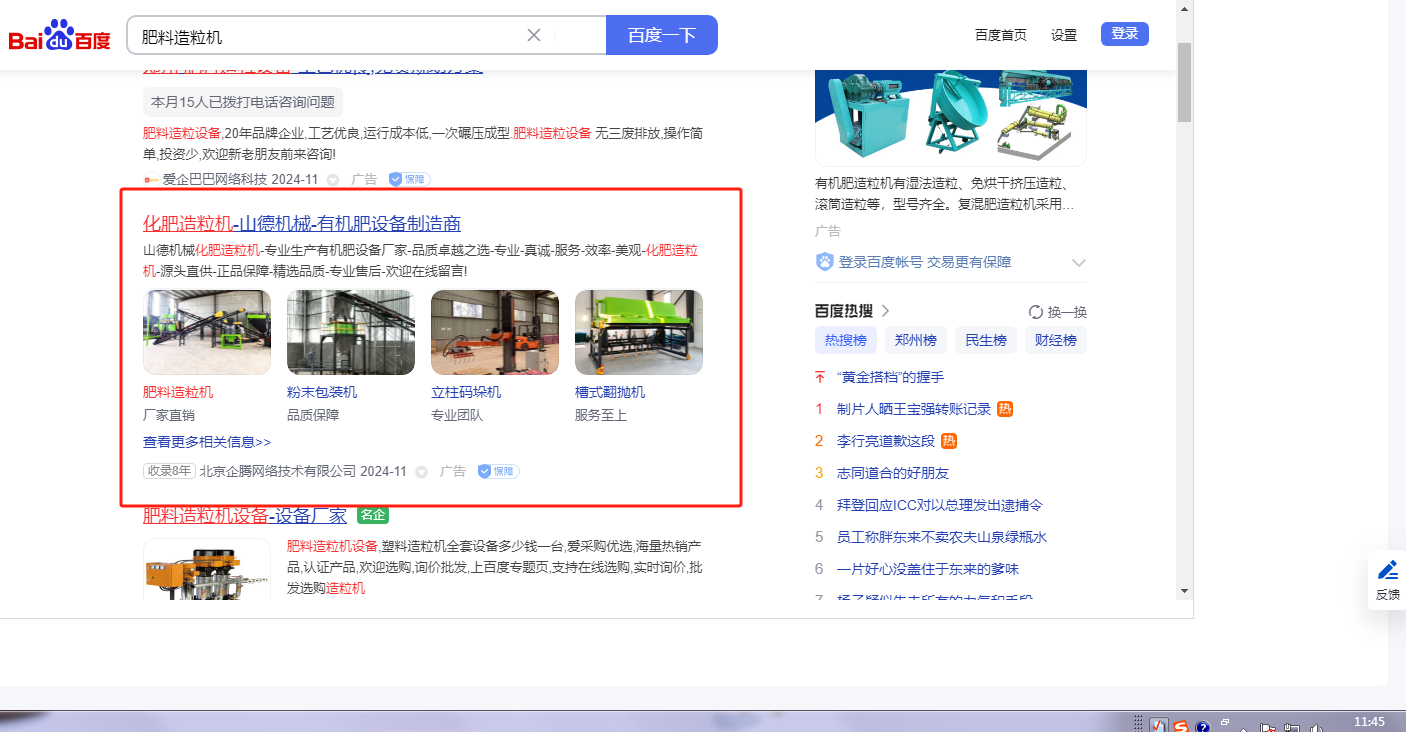Click the 反馈 feedback pencil icon
The height and width of the screenshot is (732, 1406).
[x=1388, y=571]
